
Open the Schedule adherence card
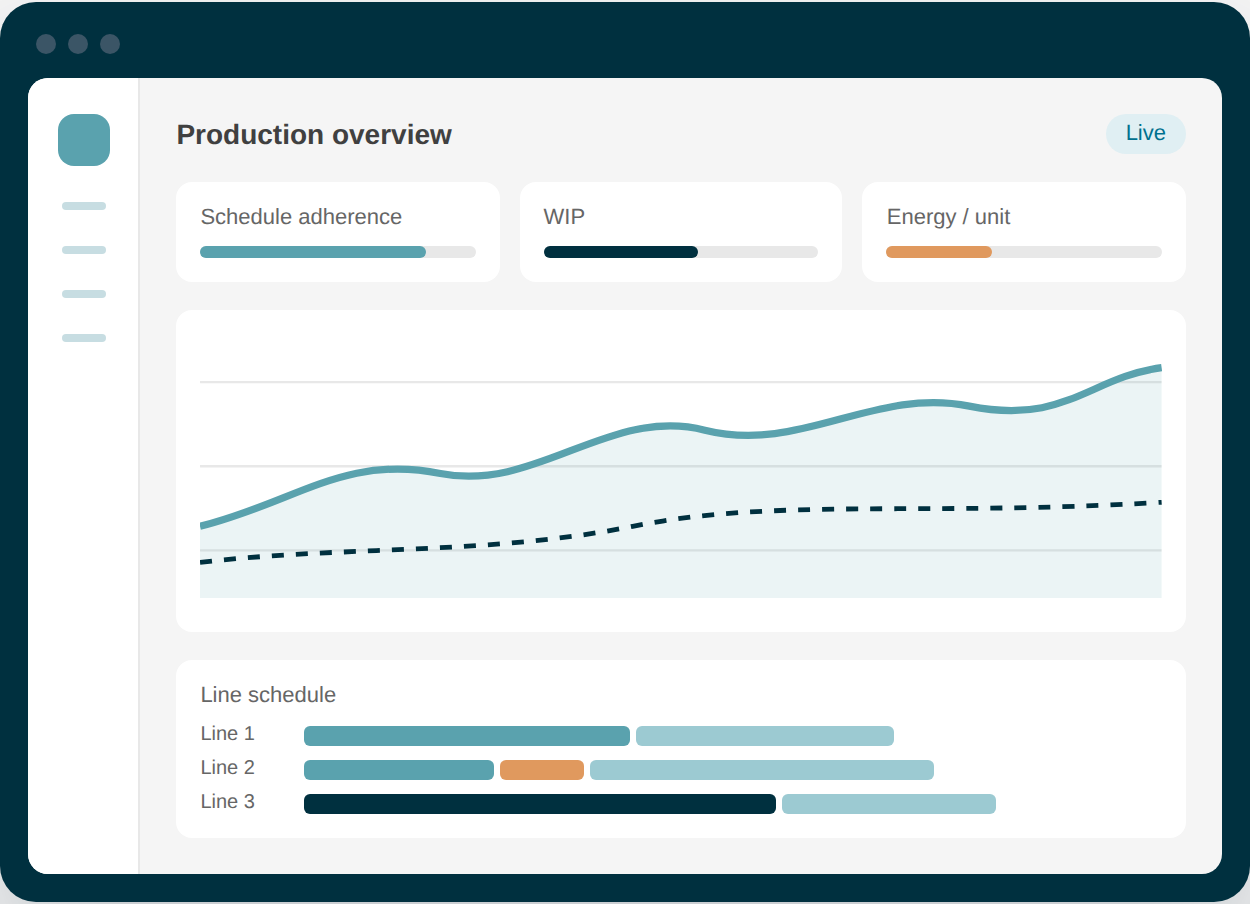338,232
